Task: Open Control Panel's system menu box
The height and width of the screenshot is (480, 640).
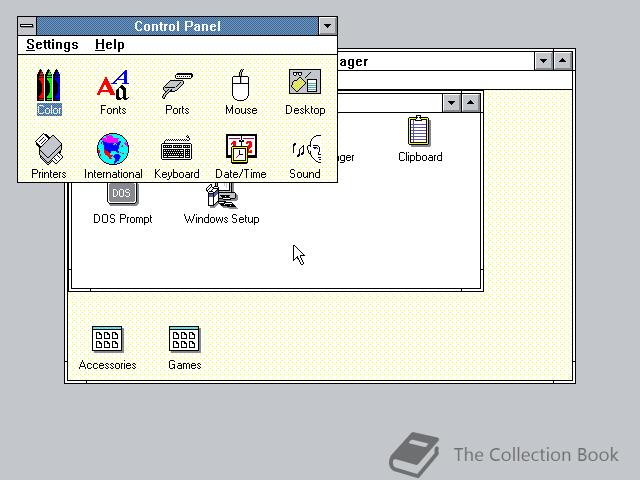Action: 27,26
